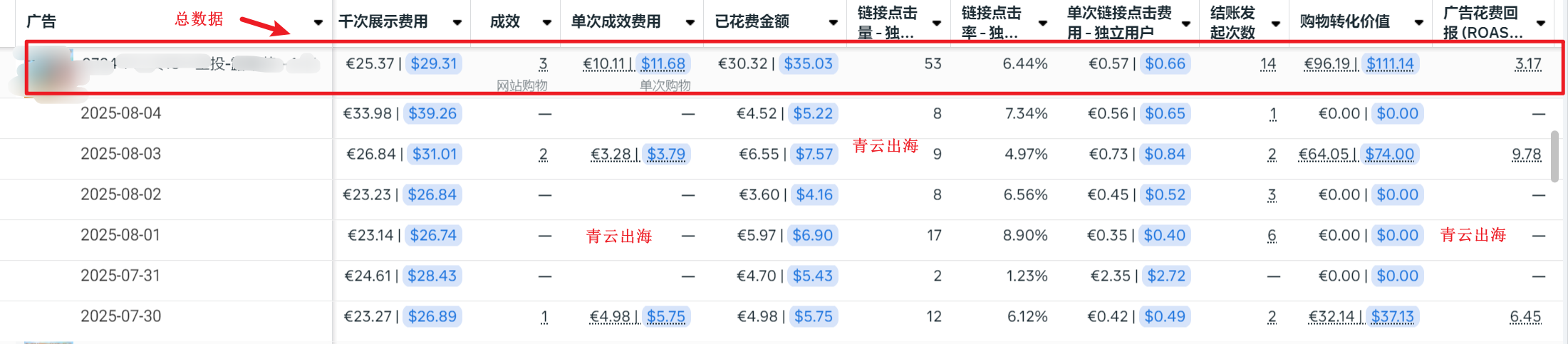
Task: Open the 9.78 ROAS link for 2025-08-03
Action: [x=1526, y=155]
